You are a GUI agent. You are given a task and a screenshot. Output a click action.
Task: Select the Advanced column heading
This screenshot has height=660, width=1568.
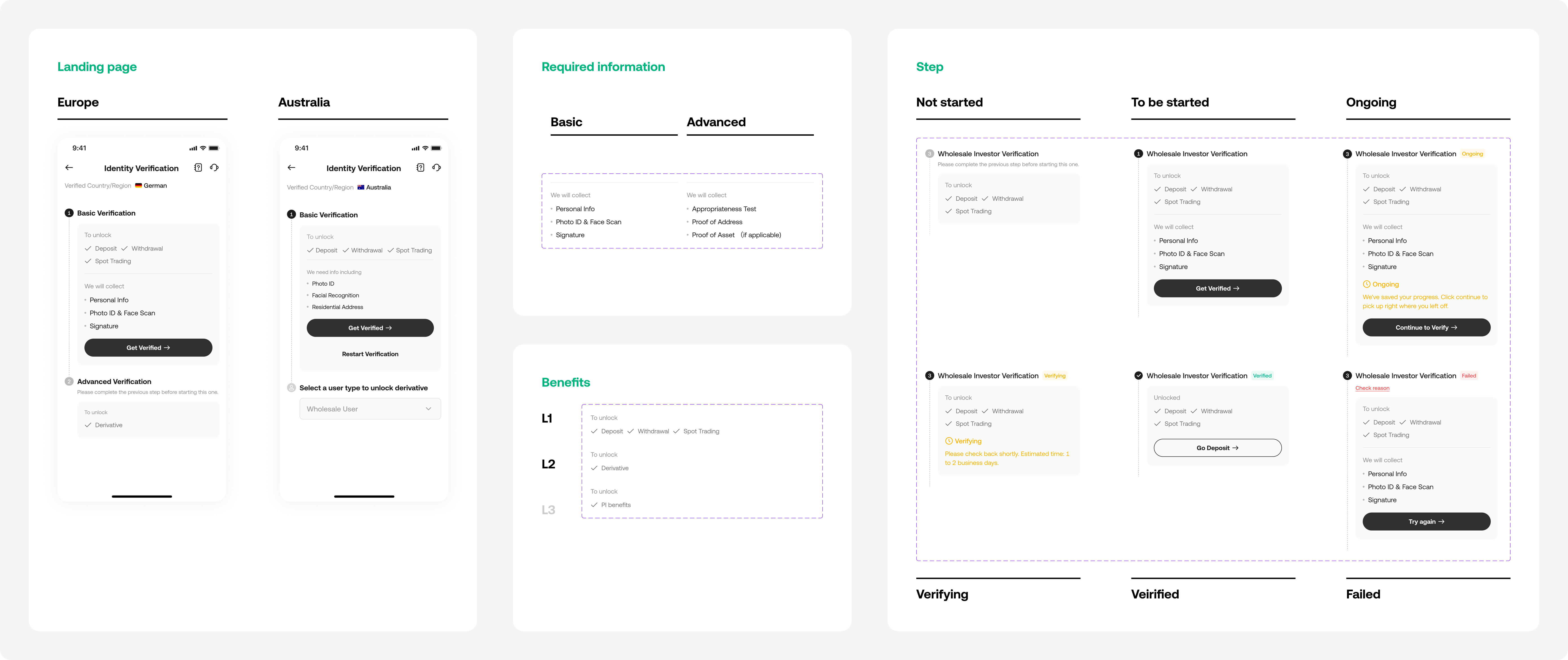[716, 122]
